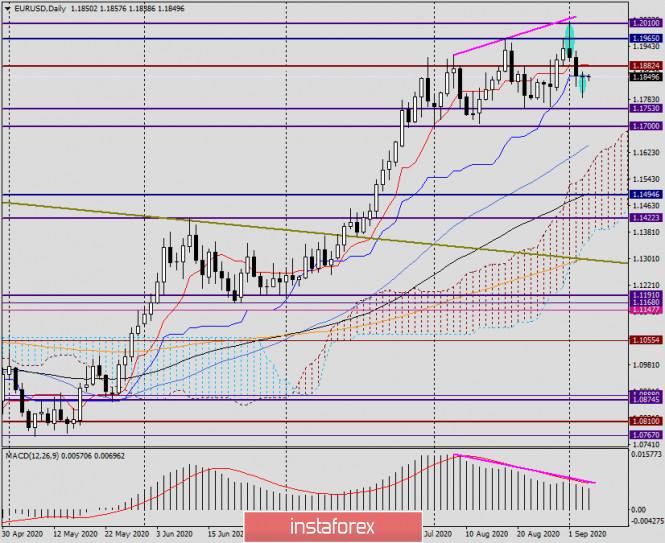Click the red 1.18824 price label
The width and height of the screenshot is (665, 543).
tap(645, 66)
